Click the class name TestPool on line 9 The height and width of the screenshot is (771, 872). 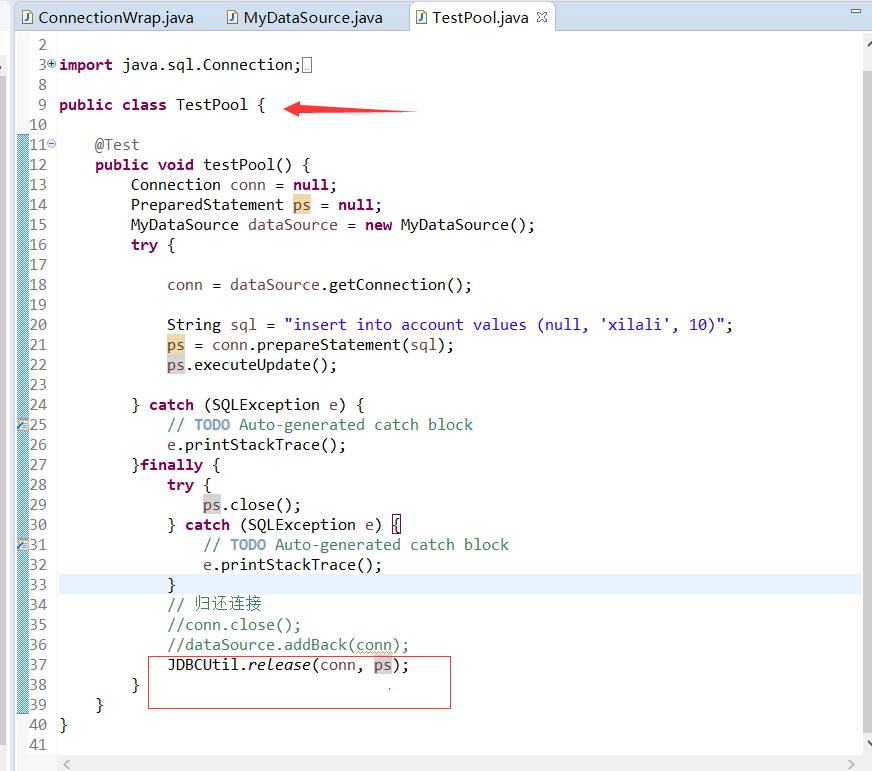211,105
